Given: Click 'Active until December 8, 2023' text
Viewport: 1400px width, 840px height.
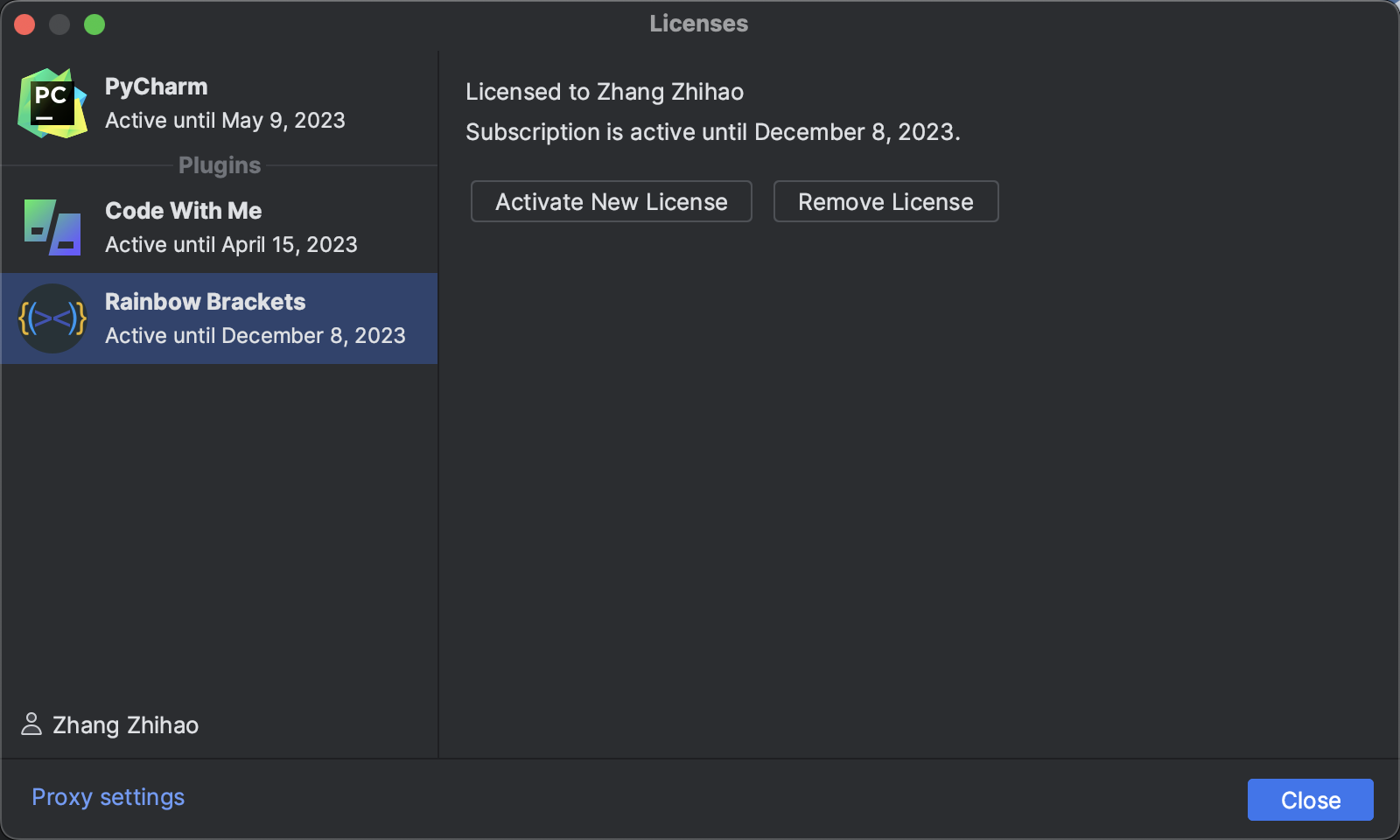Looking at the screenshot, I should [x=255, y=335].
